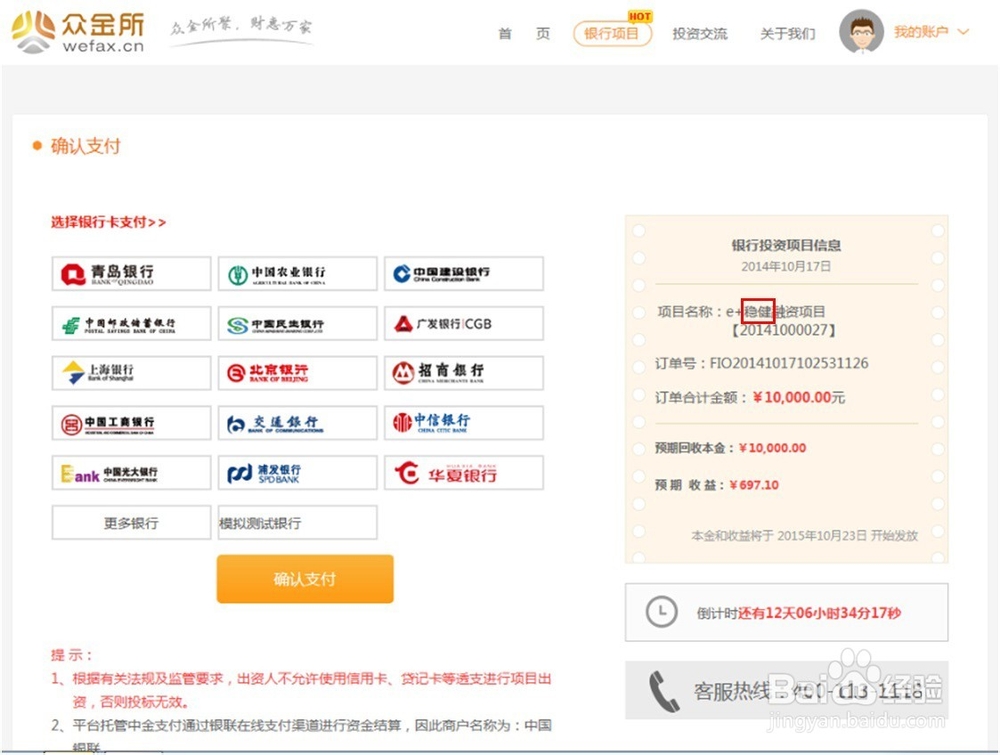The width and height of the screenshot is (1000, 755).
Task: Click order total ¥10,000.00元
Action: pyautogui.click(x=798, y=397)
